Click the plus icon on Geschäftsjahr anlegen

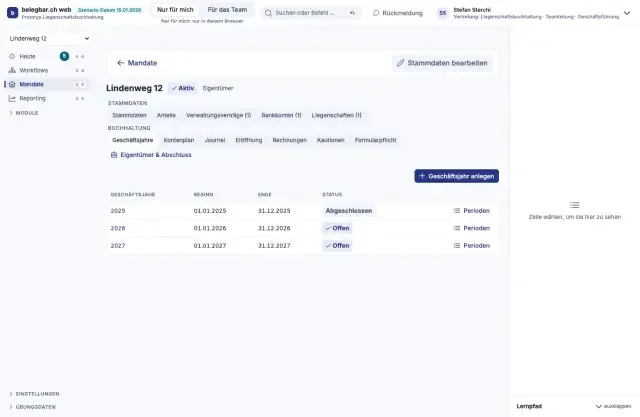422,176
